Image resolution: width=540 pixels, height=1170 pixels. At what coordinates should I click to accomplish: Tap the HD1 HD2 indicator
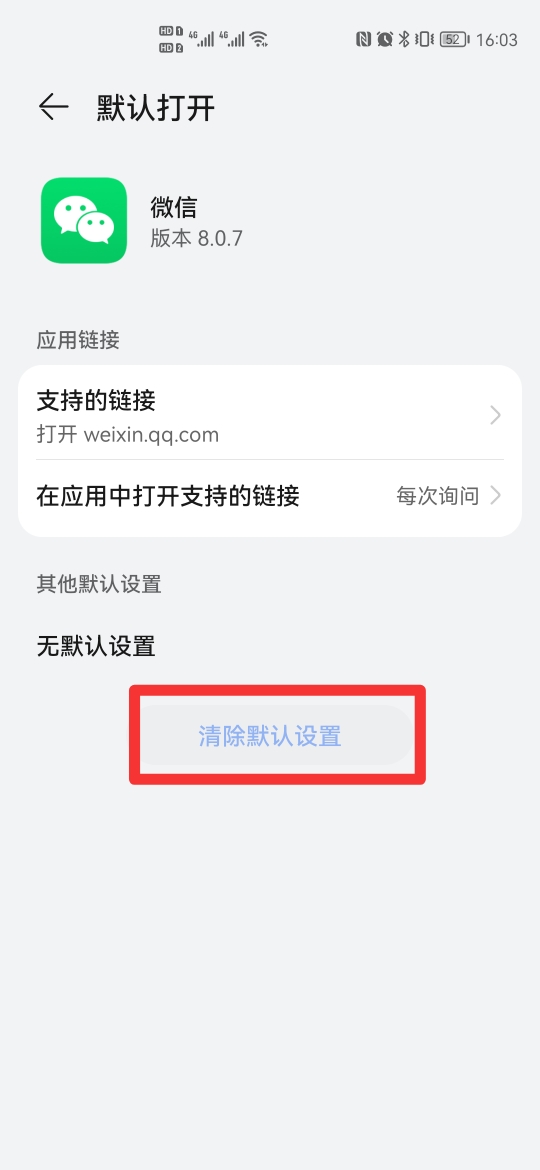tap(172, 39)
